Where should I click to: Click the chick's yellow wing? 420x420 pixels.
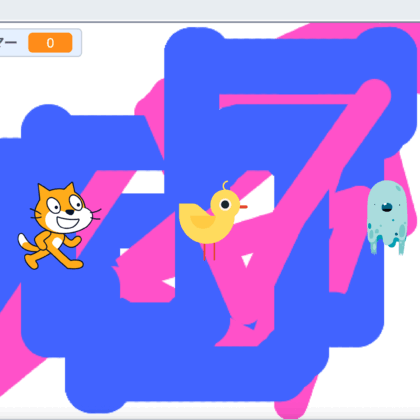202,222
